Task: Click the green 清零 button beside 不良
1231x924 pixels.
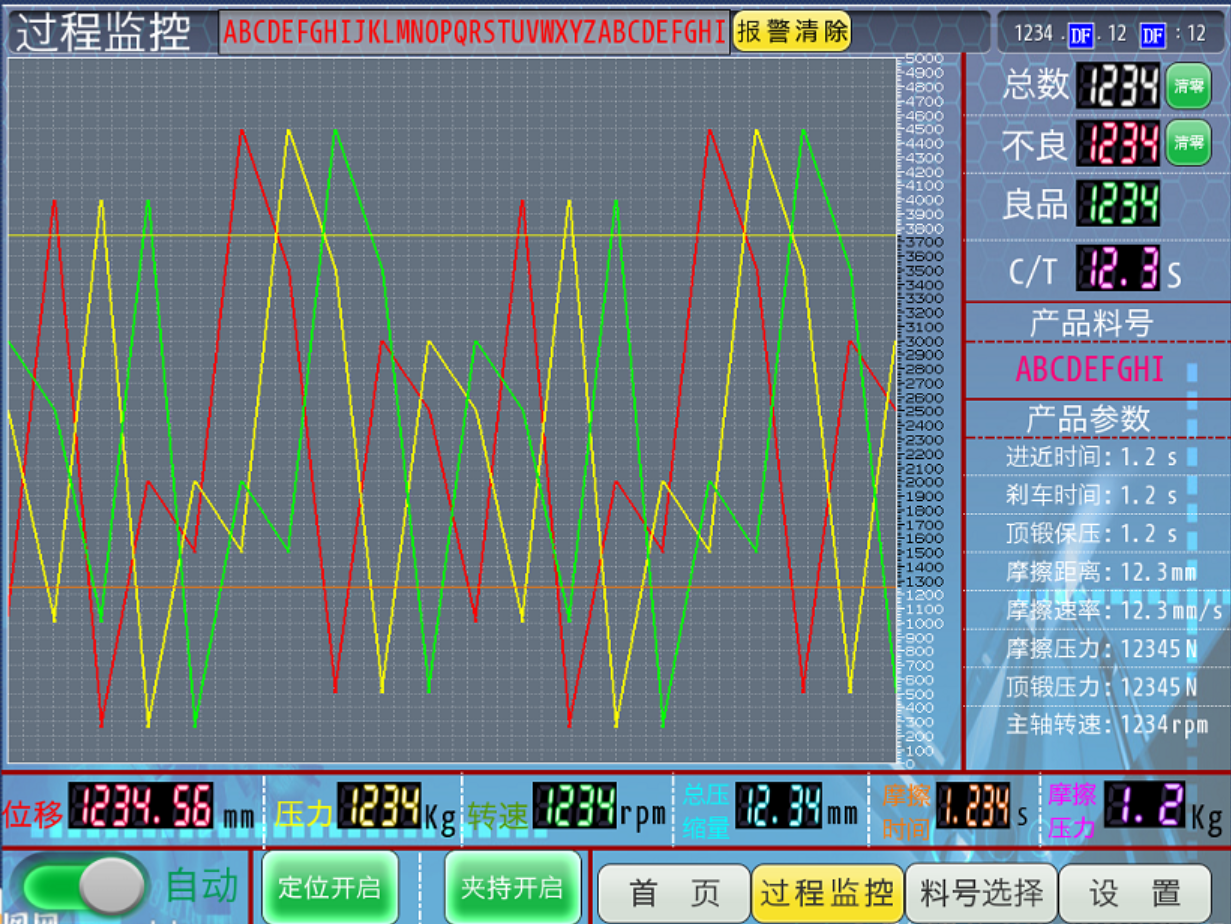Action: tap(1188, 144)
